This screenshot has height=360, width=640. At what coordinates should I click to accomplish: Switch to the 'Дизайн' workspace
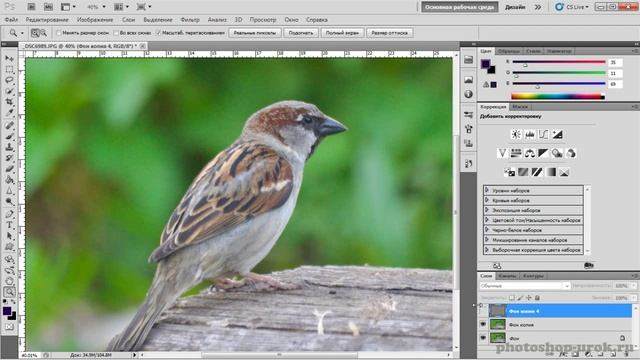(515, 7)
